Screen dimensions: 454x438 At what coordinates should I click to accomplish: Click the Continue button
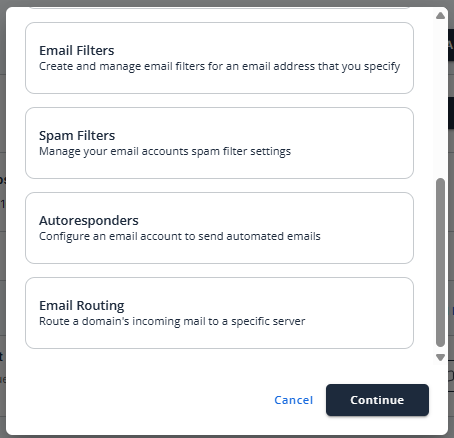point(377,400)
